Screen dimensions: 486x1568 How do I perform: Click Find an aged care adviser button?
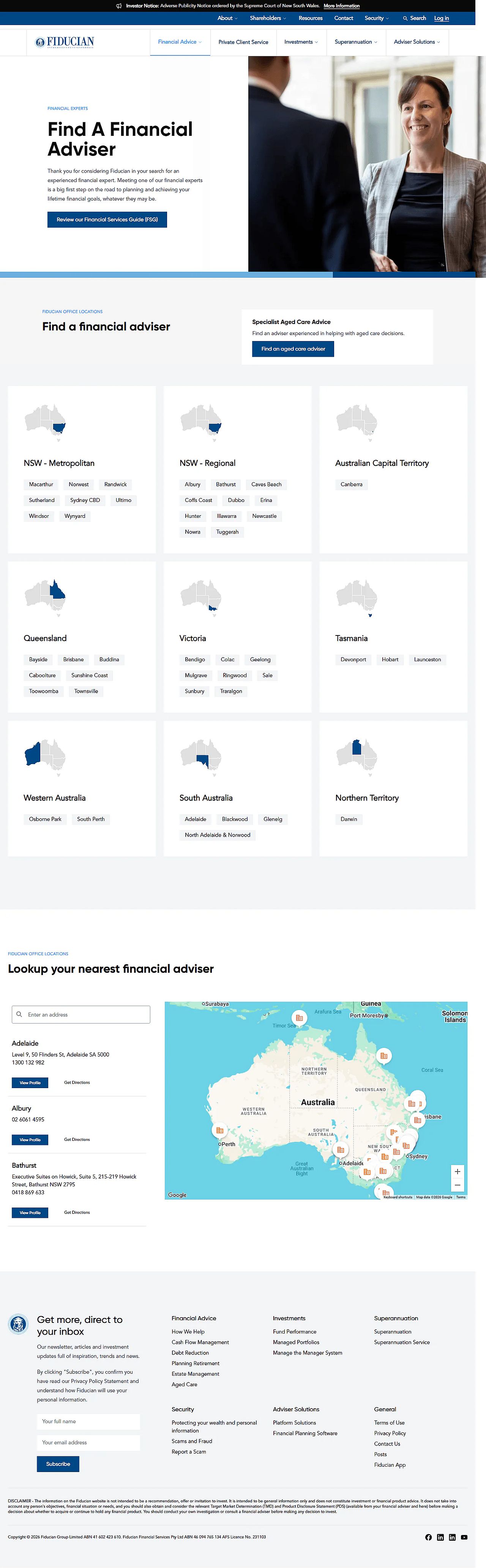[x=293, y=349]
